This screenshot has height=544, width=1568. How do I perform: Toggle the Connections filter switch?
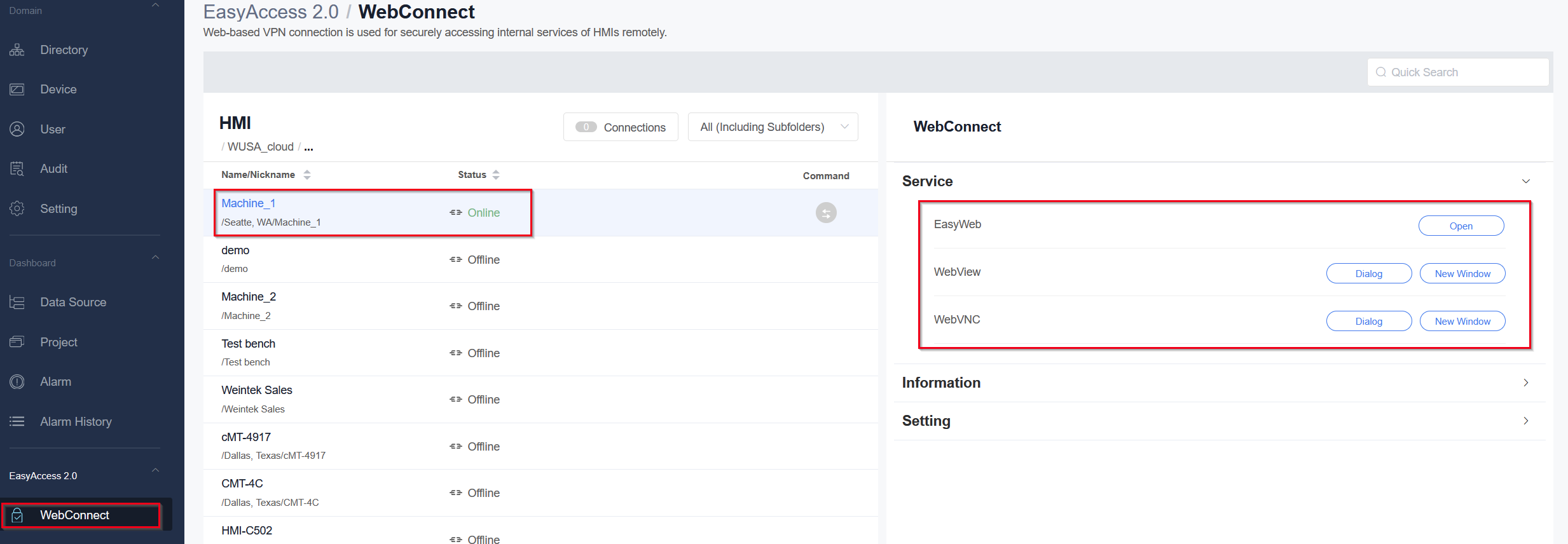pyautogui.click(x=586, y=127)
